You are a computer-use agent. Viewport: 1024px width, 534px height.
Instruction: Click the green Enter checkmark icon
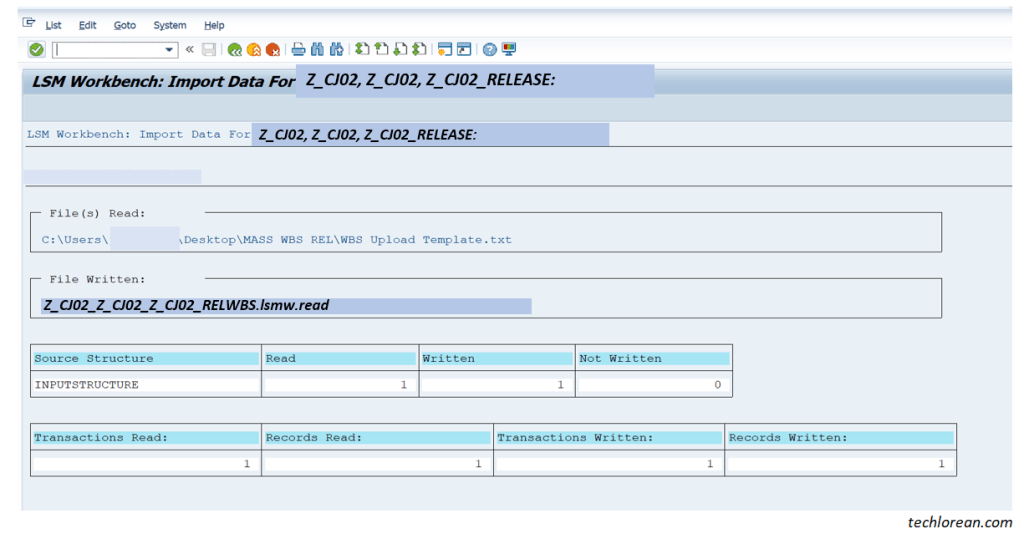37,49
